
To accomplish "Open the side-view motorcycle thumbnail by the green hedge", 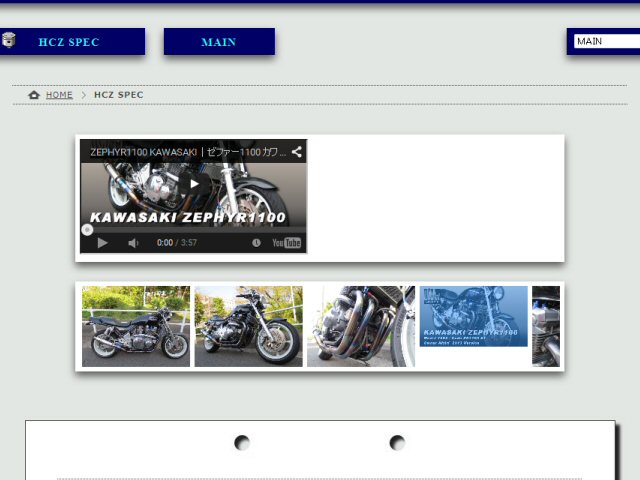I will (136, 326).
